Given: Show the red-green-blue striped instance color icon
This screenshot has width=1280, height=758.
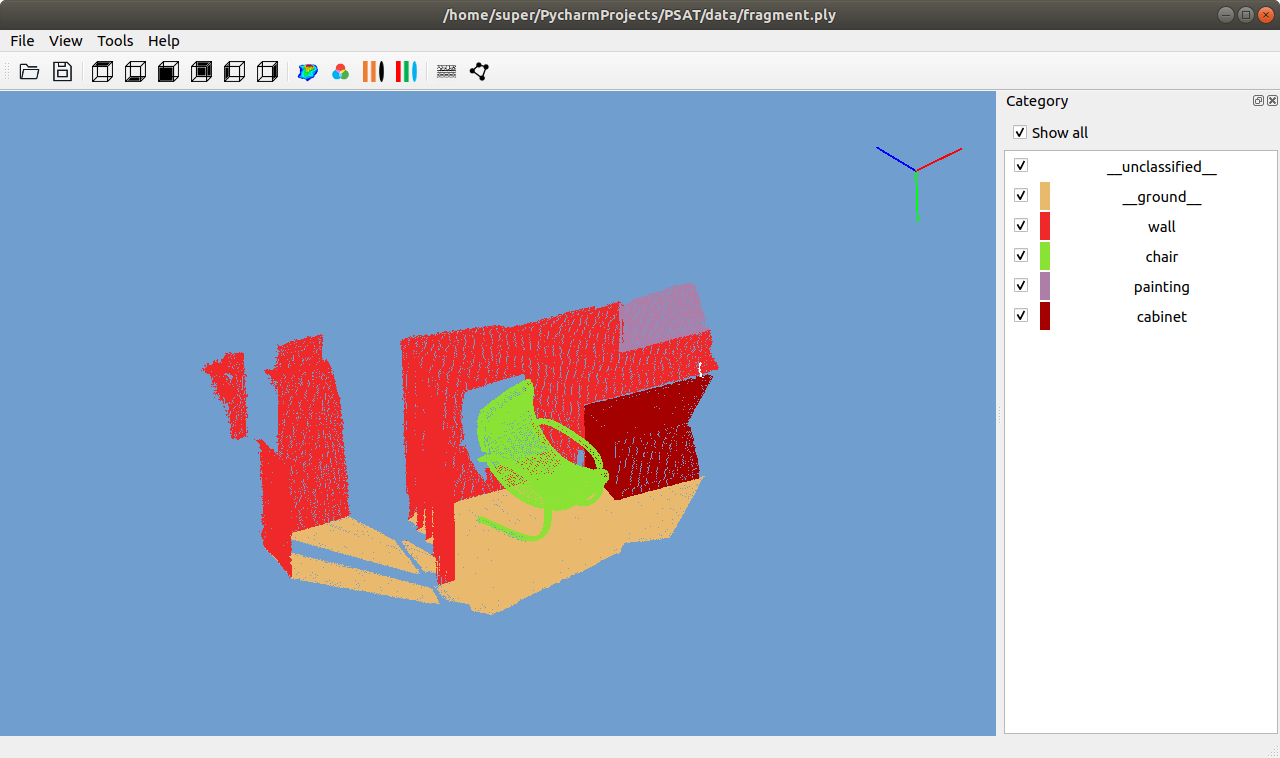Looking at the screenshot, I should click(406, 71).
